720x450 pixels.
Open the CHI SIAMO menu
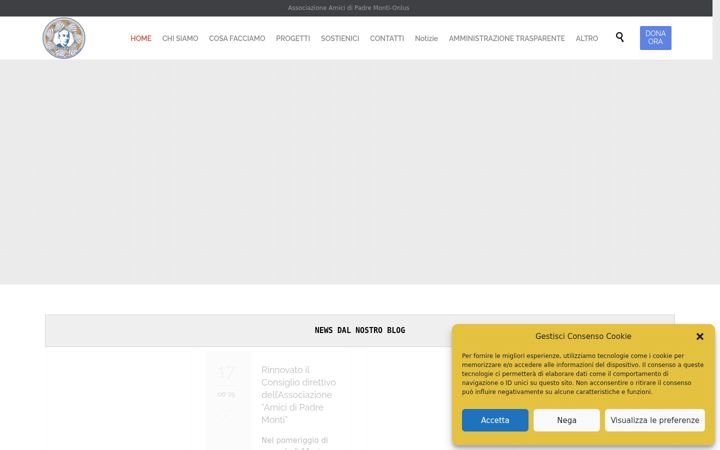[180, 39]
